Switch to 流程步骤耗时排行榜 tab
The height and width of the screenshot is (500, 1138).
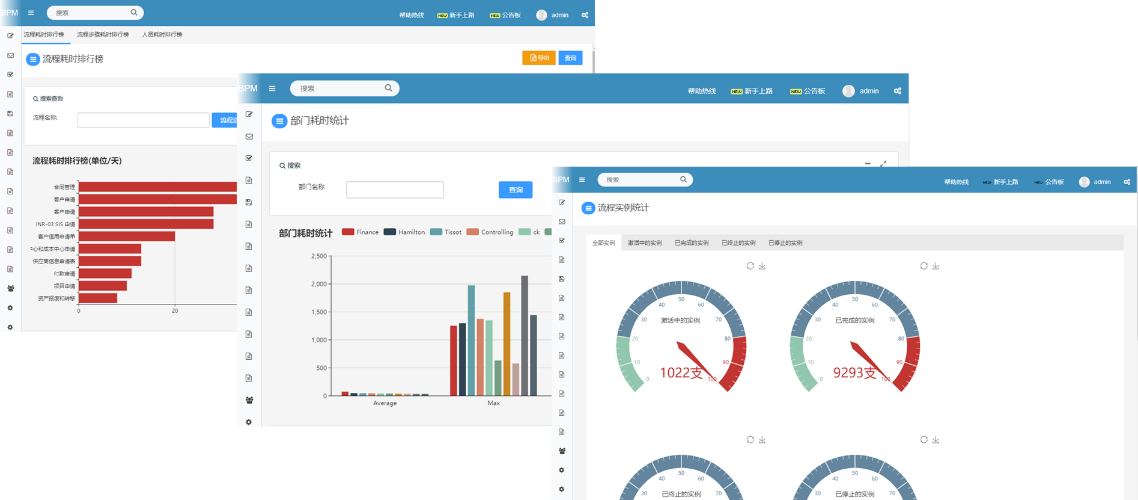pos(102,35)
